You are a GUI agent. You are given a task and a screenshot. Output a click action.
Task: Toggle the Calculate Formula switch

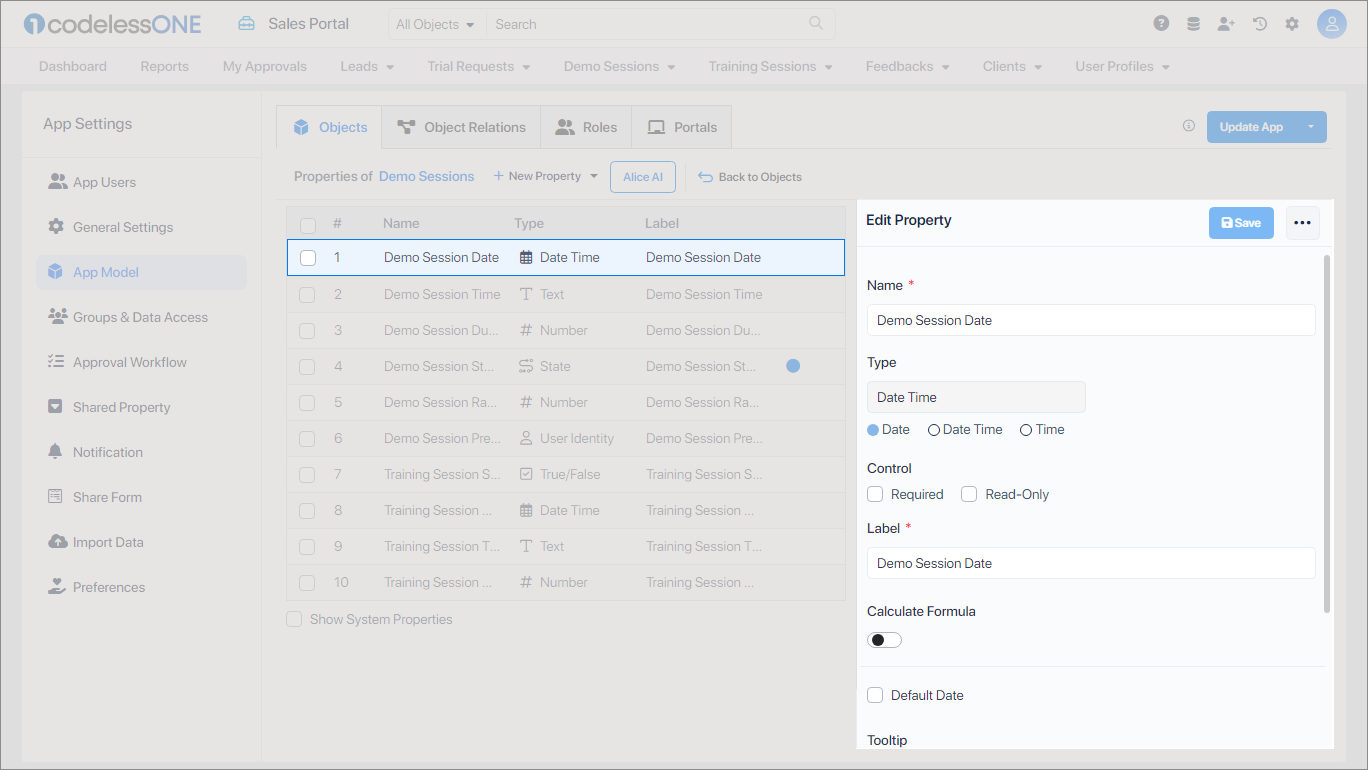(x=884, y=640)
